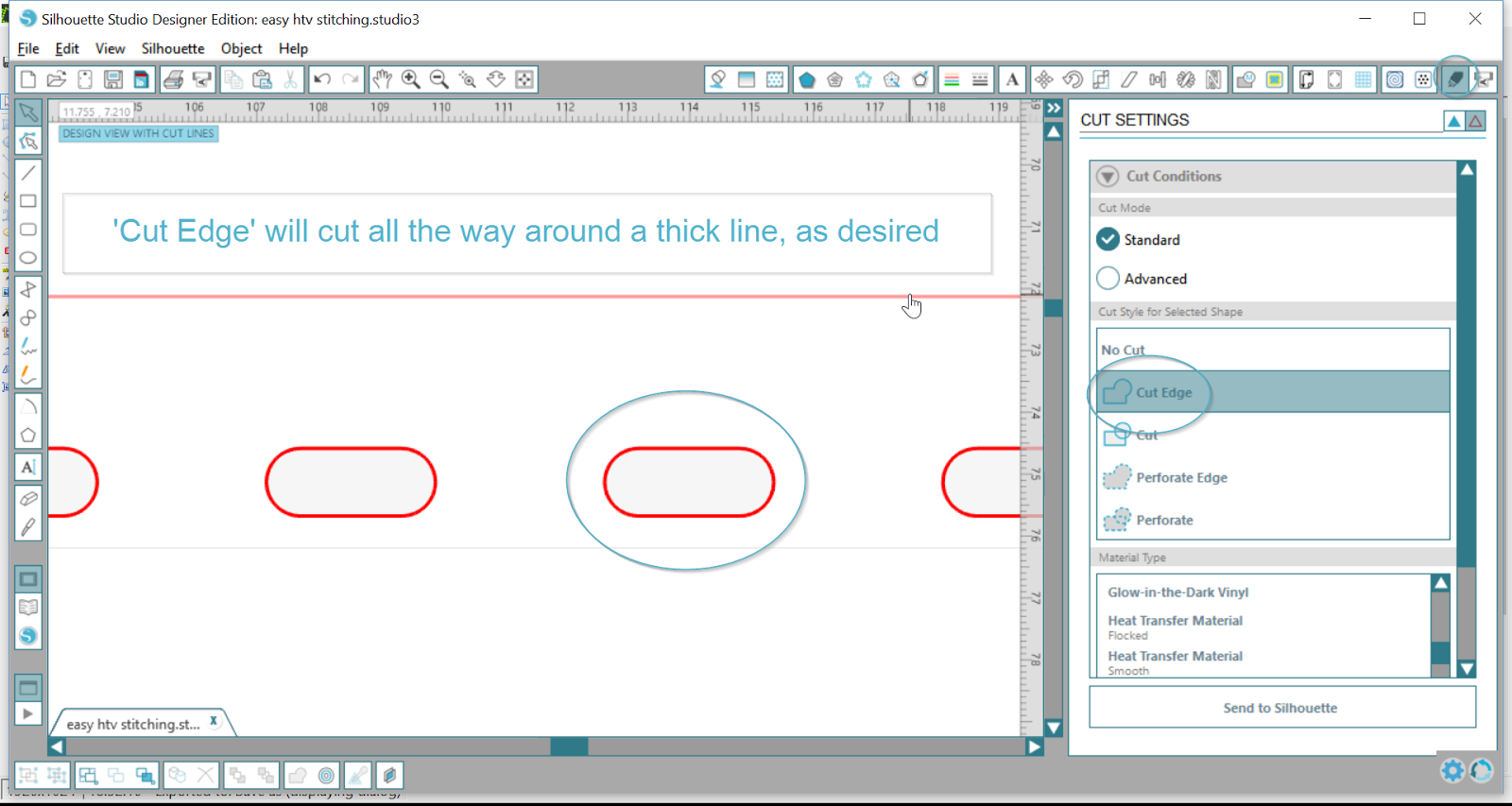The image size is (1512, 806).
Task: Choose the Perforate Edge style
Action: (1273, 477)
